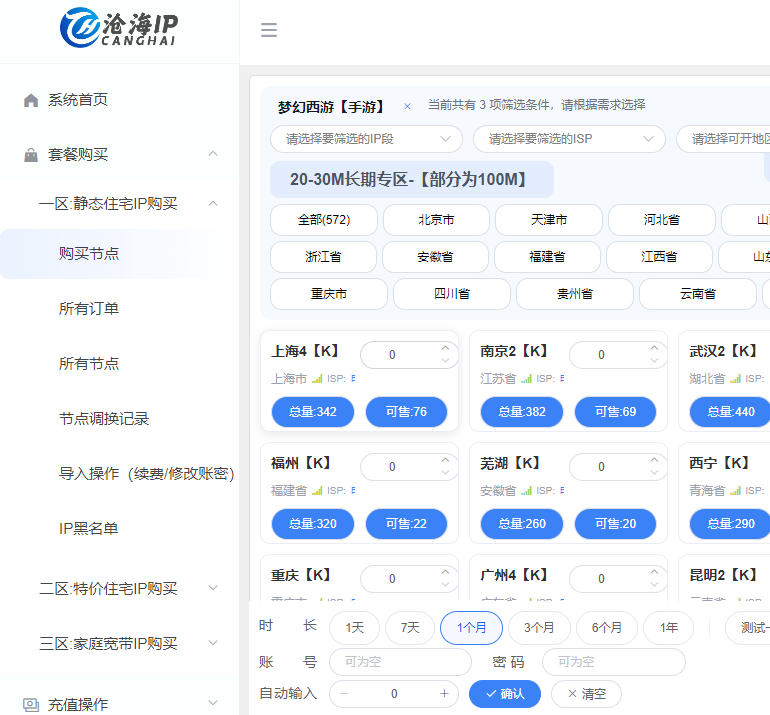Viewport: 770px width, 715px height.
Task: Filter by 重庆市 region
Action: tap(329, 294)
